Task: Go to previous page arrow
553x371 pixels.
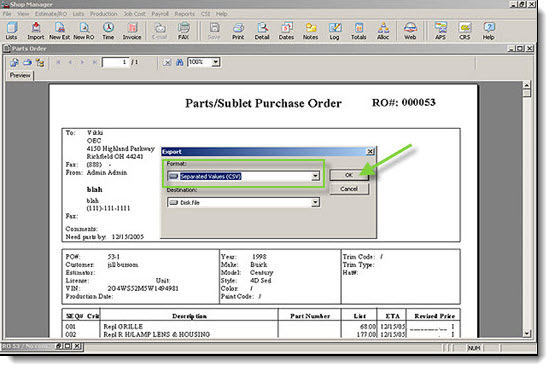Action: coord(70,62)
